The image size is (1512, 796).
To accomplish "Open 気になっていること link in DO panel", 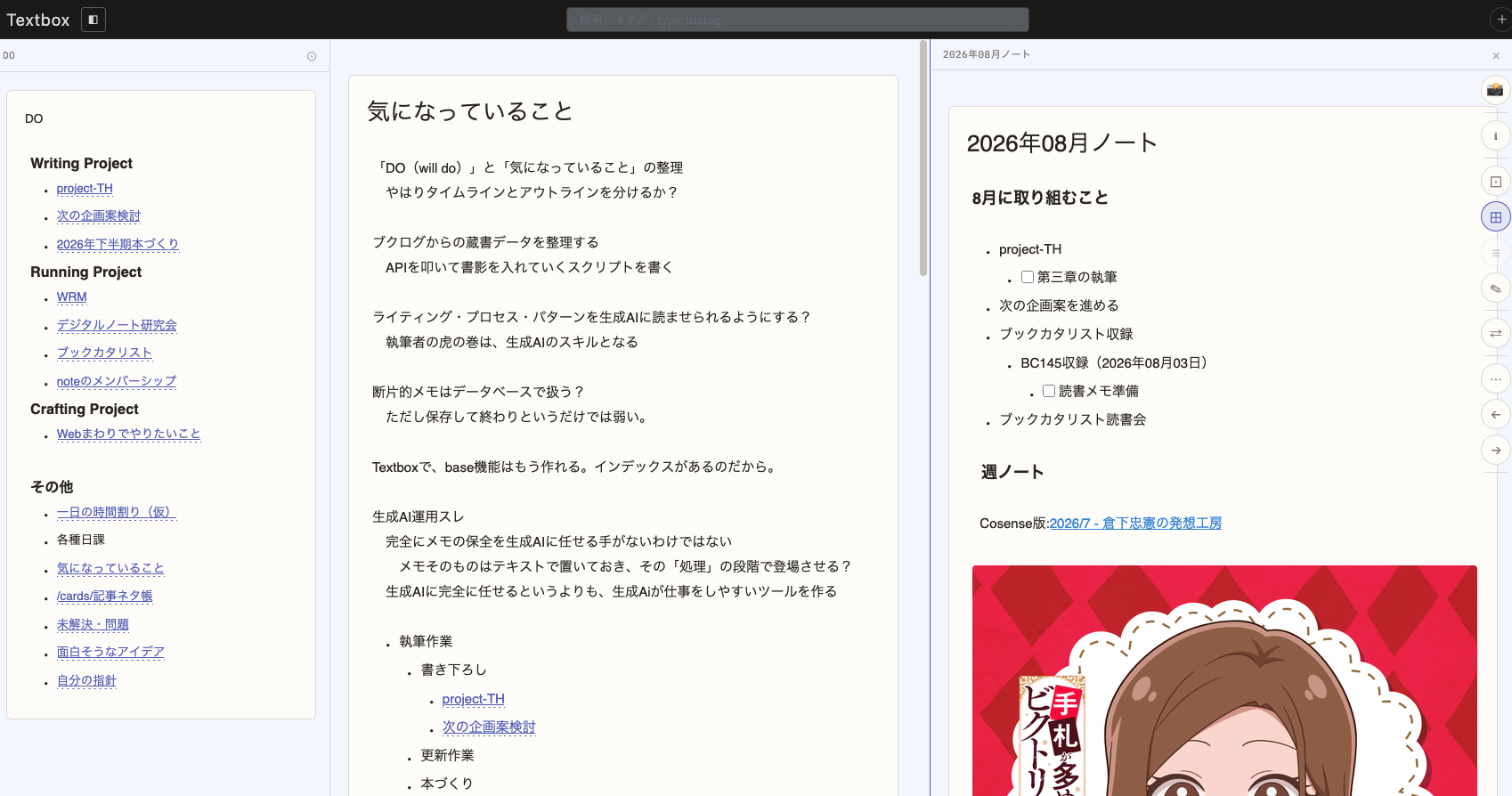I will click(110, 568).
